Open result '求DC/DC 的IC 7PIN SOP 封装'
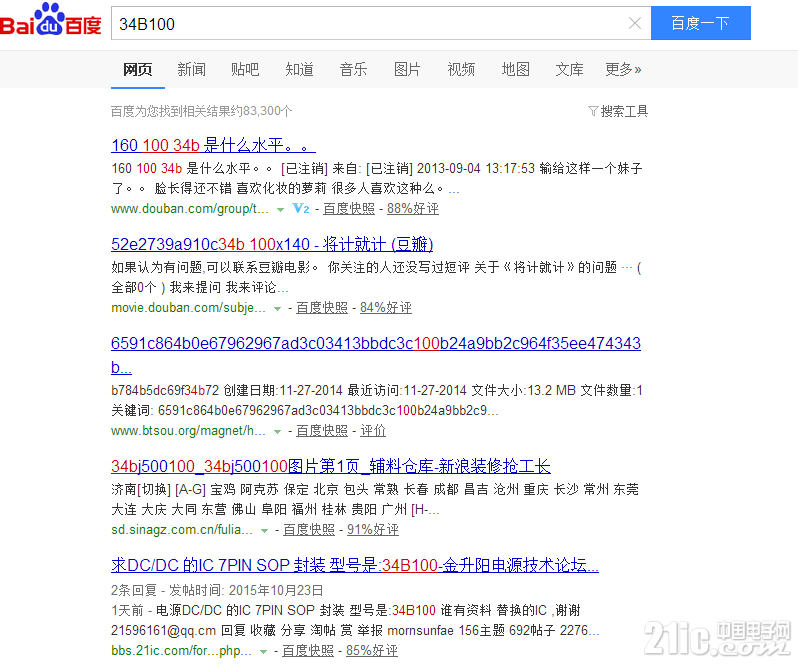 pos(355,565)
